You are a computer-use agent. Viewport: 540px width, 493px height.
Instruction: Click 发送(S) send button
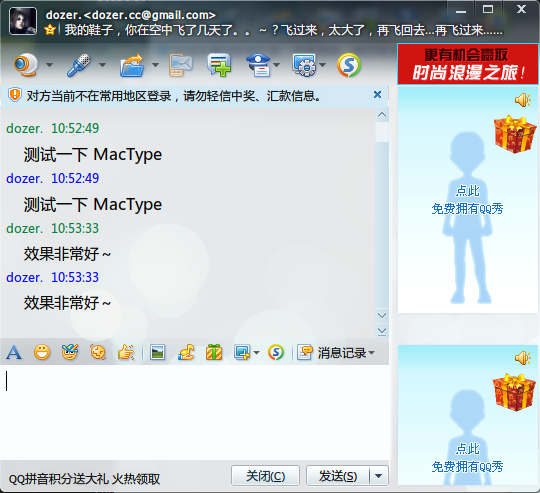point(338,476)
